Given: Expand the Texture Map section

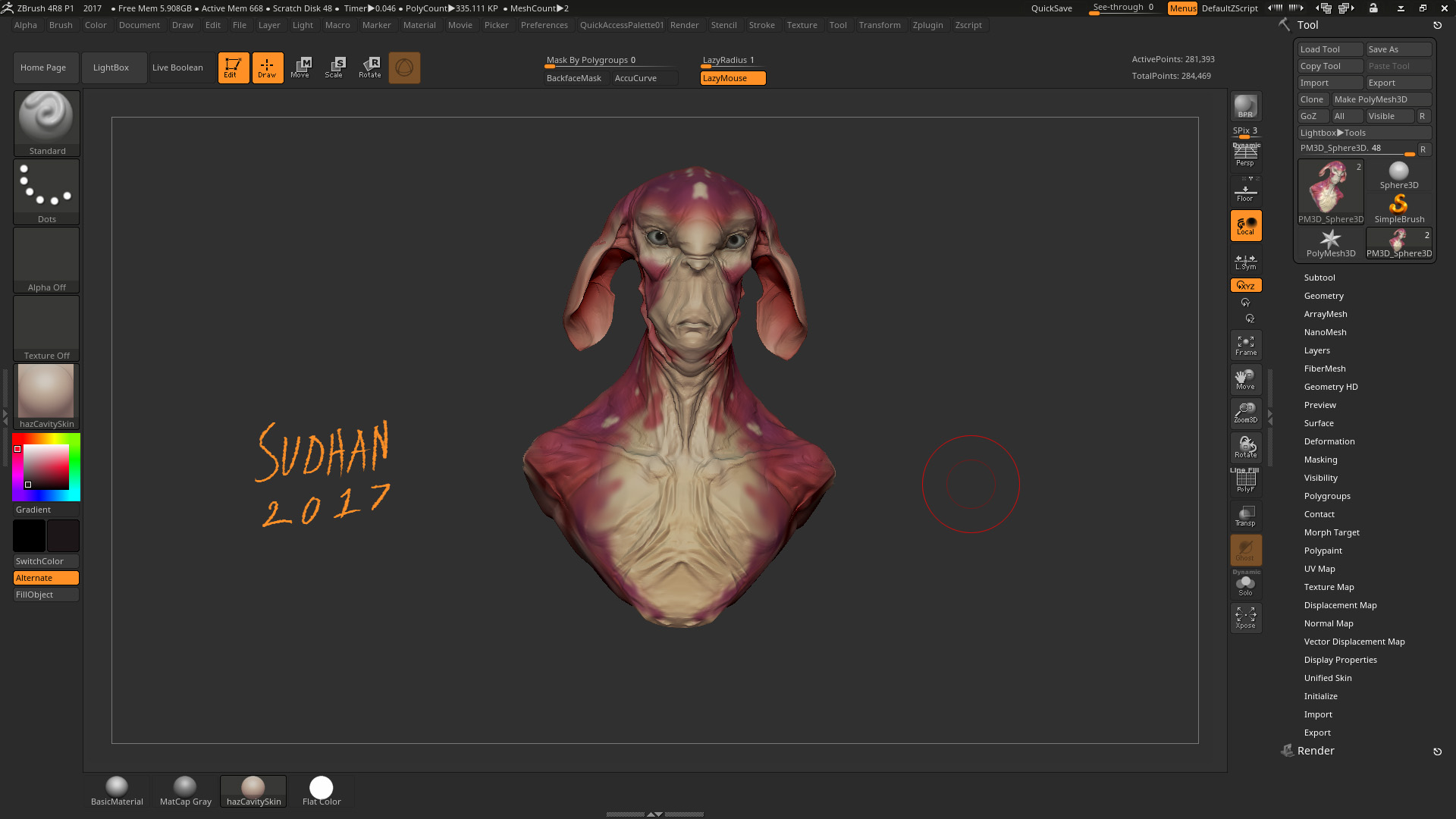Looking at the screenshot, I should pyautogui.click(x=1329, y=587).
